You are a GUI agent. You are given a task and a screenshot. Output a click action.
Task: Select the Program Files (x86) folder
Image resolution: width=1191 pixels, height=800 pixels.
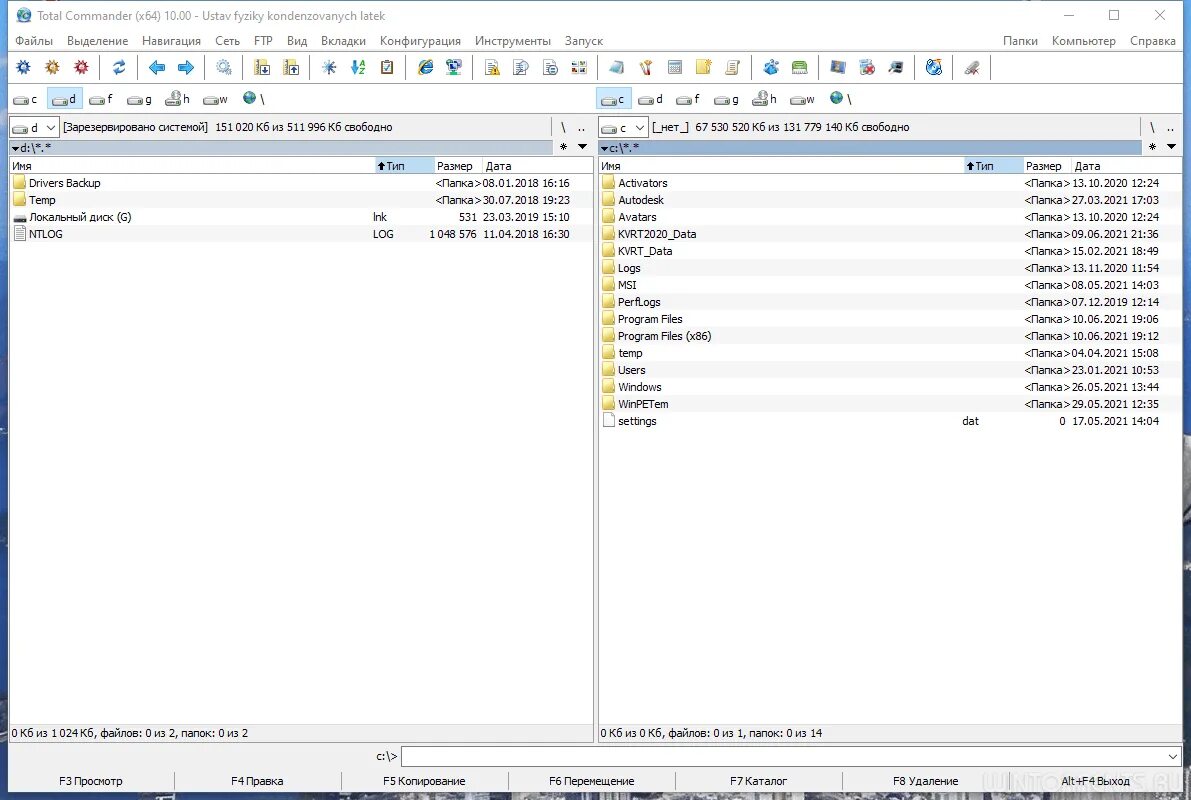click(891, 336)
